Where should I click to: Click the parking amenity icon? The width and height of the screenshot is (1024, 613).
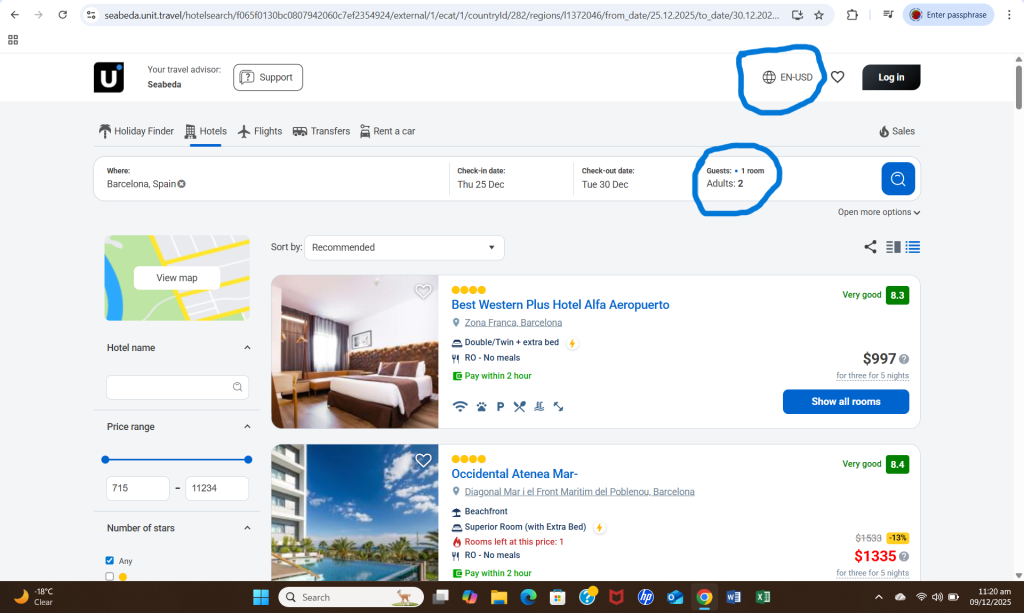tap(500, 406)
